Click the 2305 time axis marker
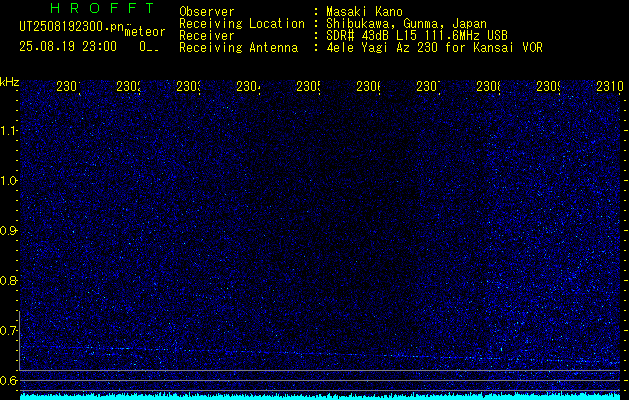The image size is (629, 400). (308, 86)
